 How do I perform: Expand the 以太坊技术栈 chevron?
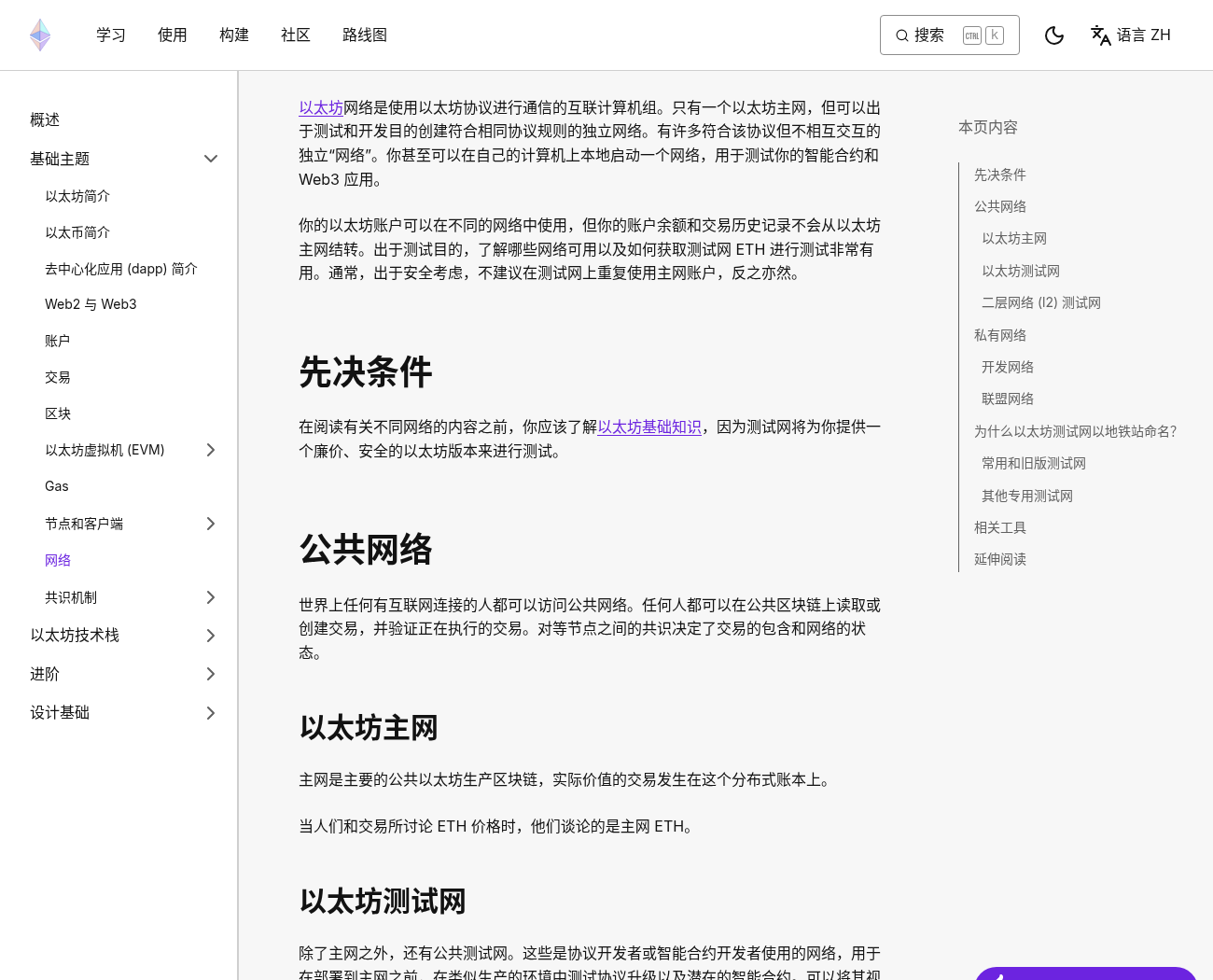pyautogui.click(x=211, y=636)
